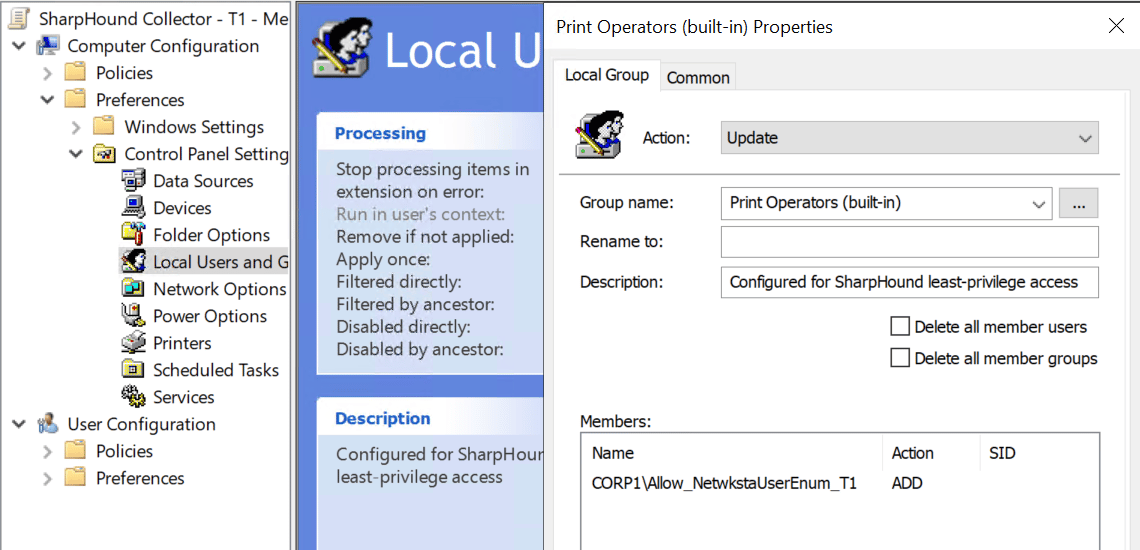Select the Local Group tab

tap(607, 75)
